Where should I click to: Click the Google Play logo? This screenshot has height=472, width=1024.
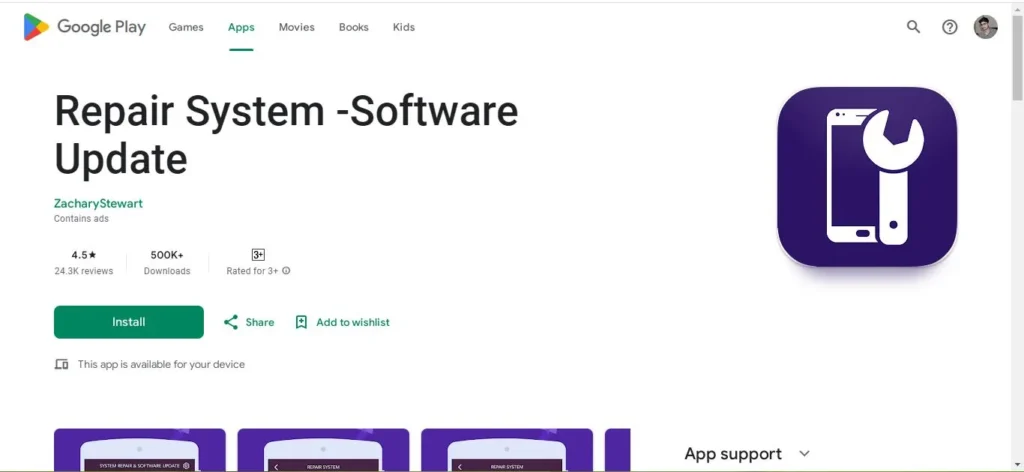coord(84,27)
